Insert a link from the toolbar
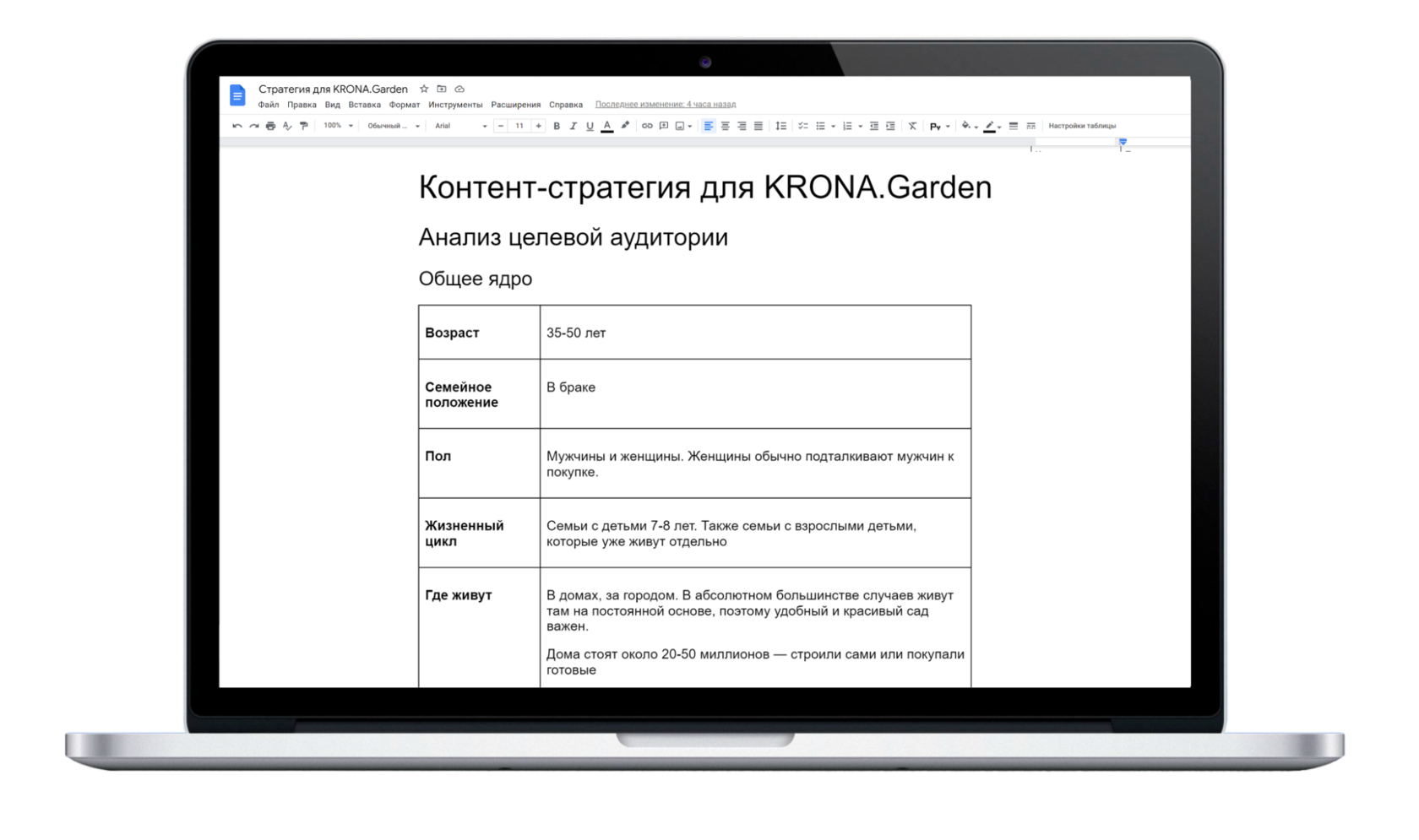Image resolution: width=1419 pixels, height=840 pixels. (x=647, y=126)
